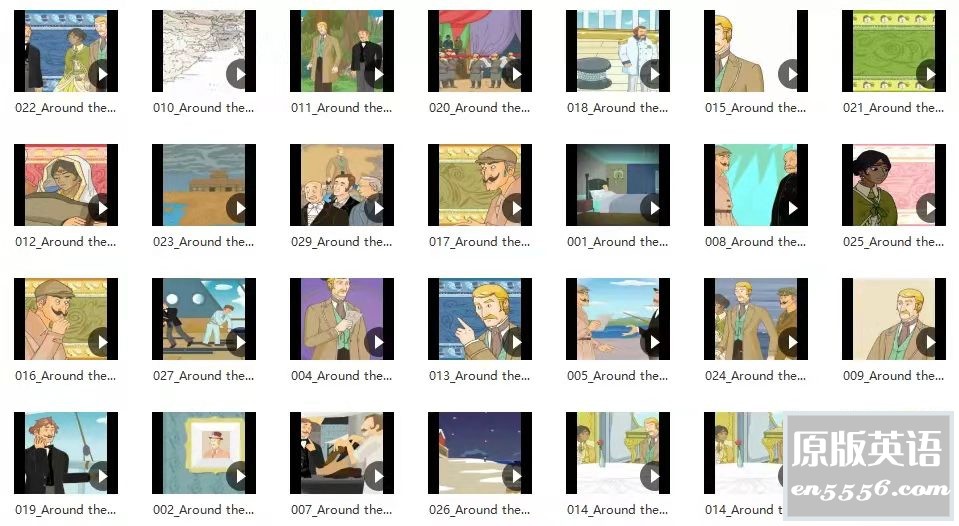
Task: Click play icon on 002_Around the portrait video
Action: [238, 476]
